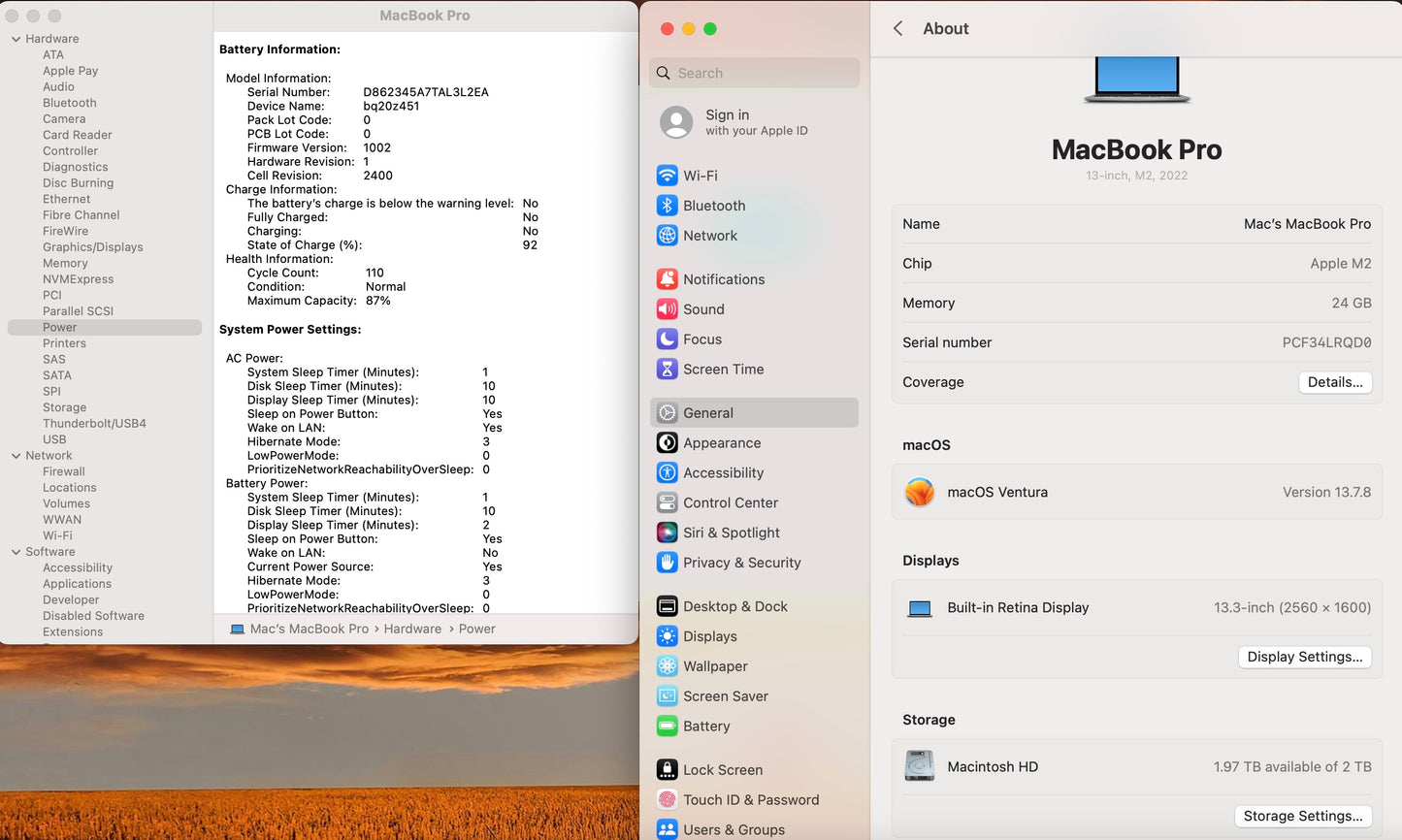The width and height of the screenshot is (1402, 840).
Task: Collapse the Hardware section
Action: [x=15, y=38]
